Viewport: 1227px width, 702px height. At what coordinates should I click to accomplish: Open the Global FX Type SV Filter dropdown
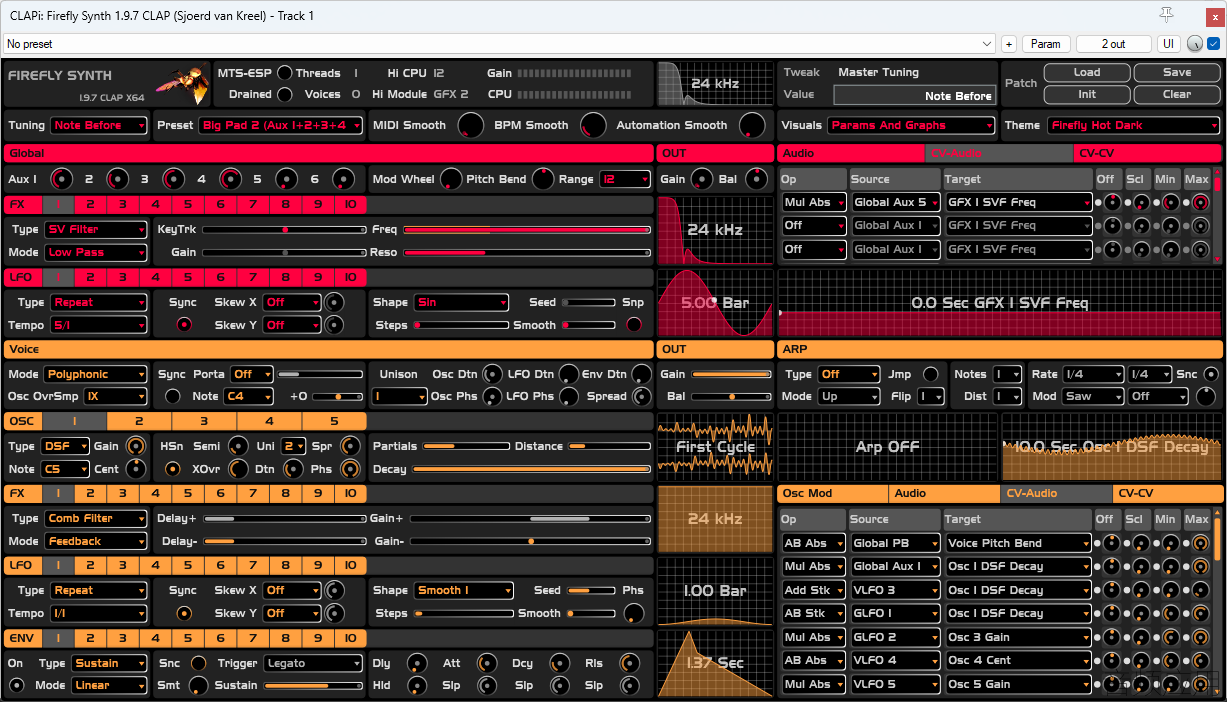pyautogui.click(x=96, y=229)
